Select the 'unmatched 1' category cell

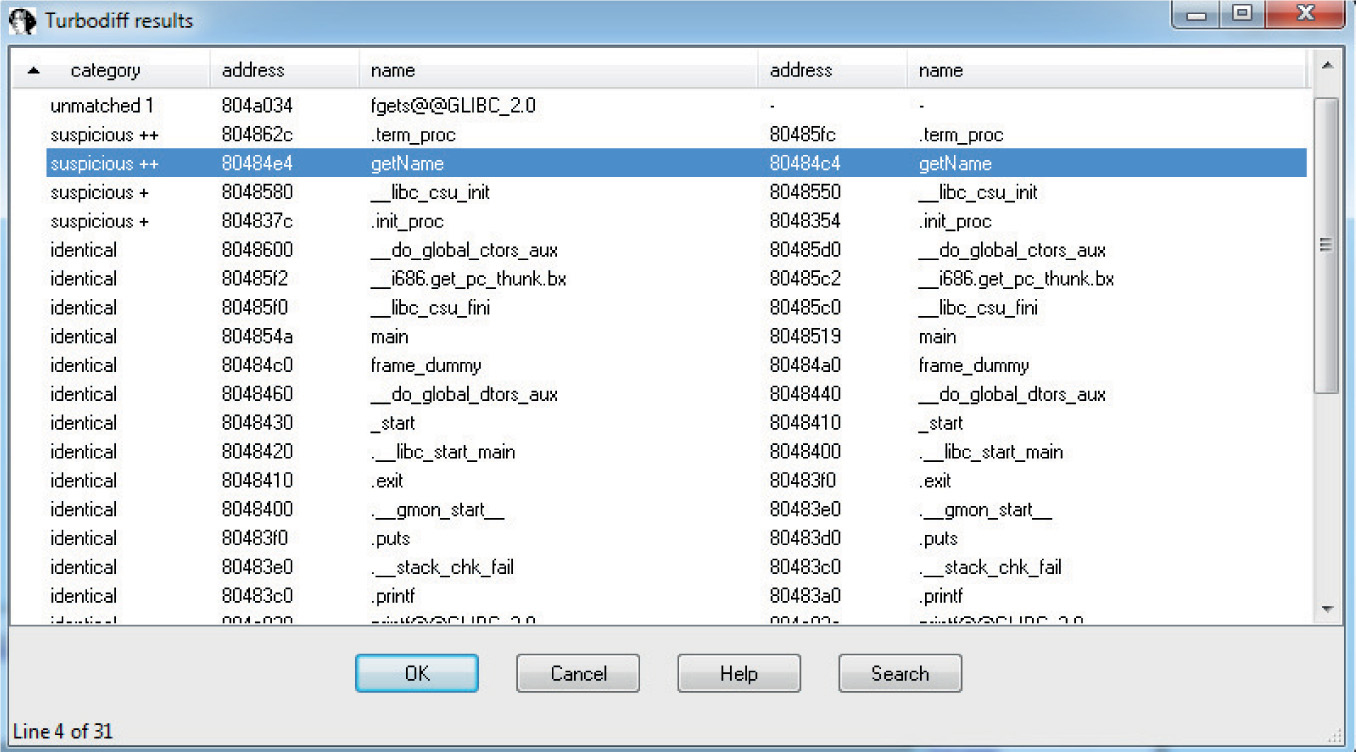tap(102, 105)
